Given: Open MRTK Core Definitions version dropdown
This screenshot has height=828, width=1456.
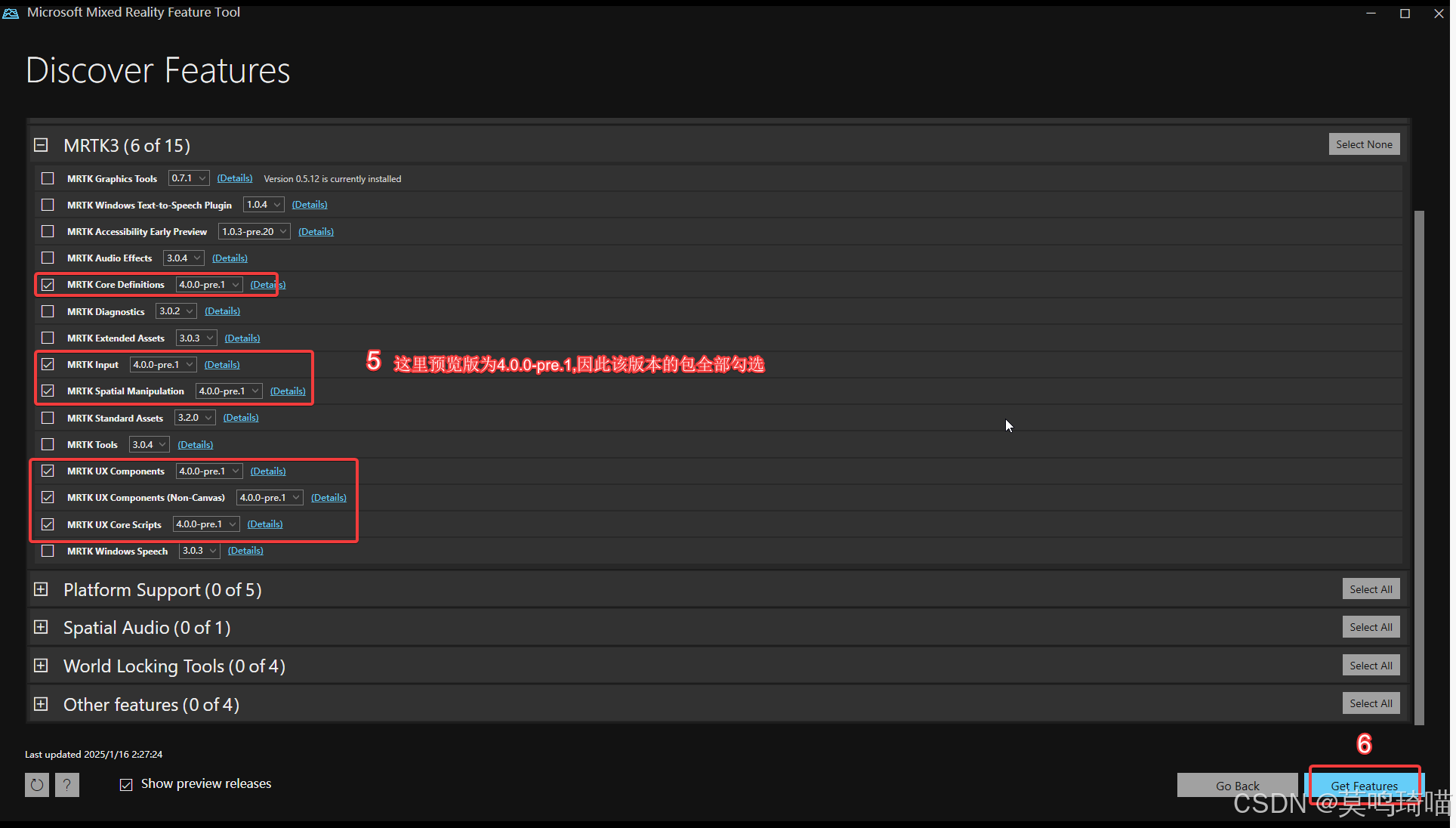Looking at the screenshot, I should point(209,285).
